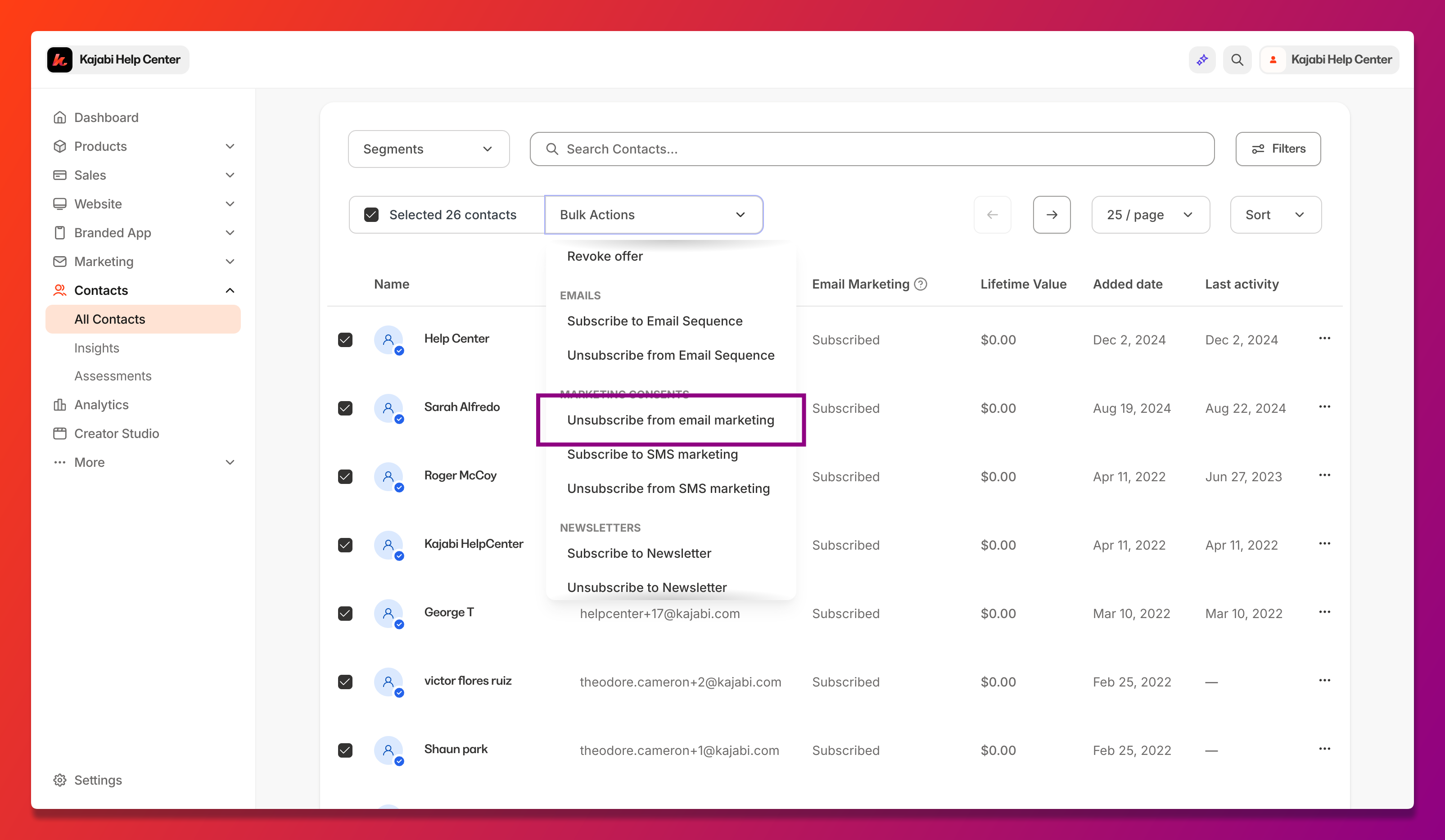This screenshot has width=1445, height=840.
Task: Open the more options for Roger McCoy row
Action: point(1324,475)
